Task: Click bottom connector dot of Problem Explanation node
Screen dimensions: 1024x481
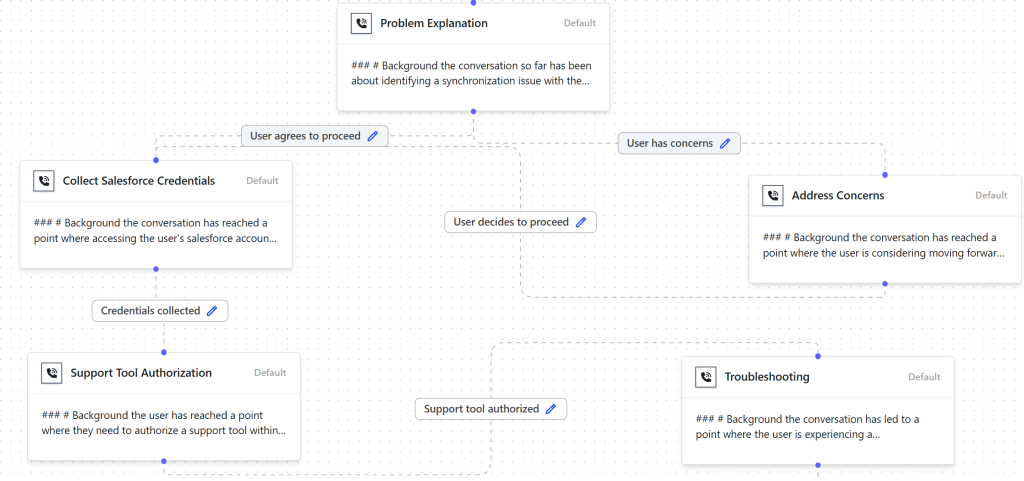Action: pyautogui.click(x=473, y=112)
